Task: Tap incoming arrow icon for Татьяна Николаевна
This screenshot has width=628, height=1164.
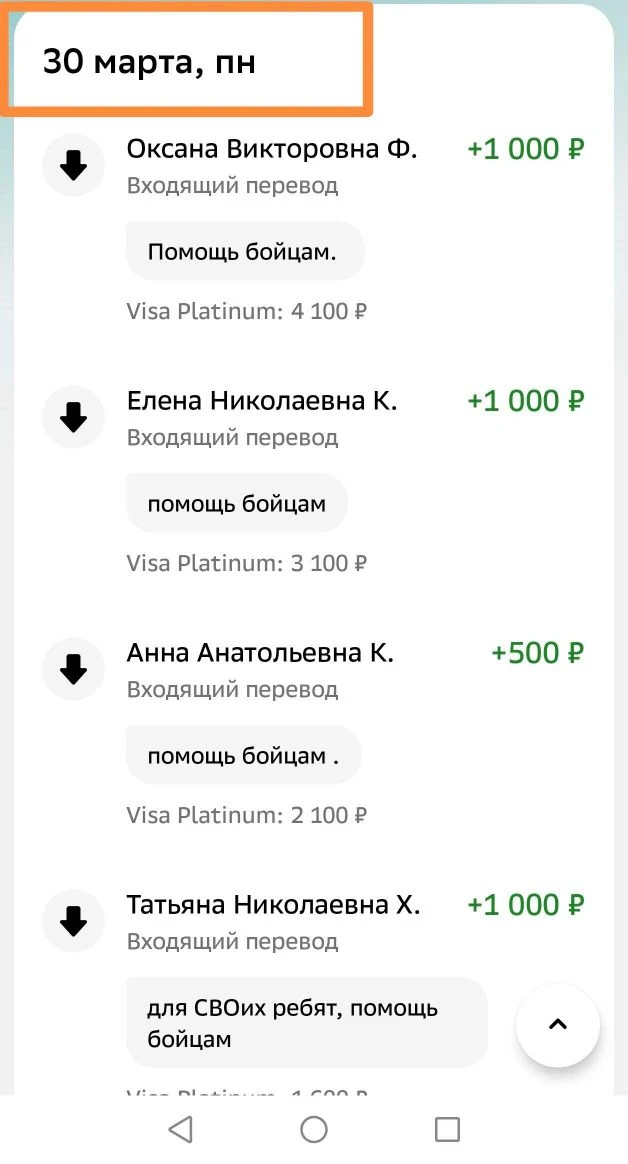Action: 74,921
